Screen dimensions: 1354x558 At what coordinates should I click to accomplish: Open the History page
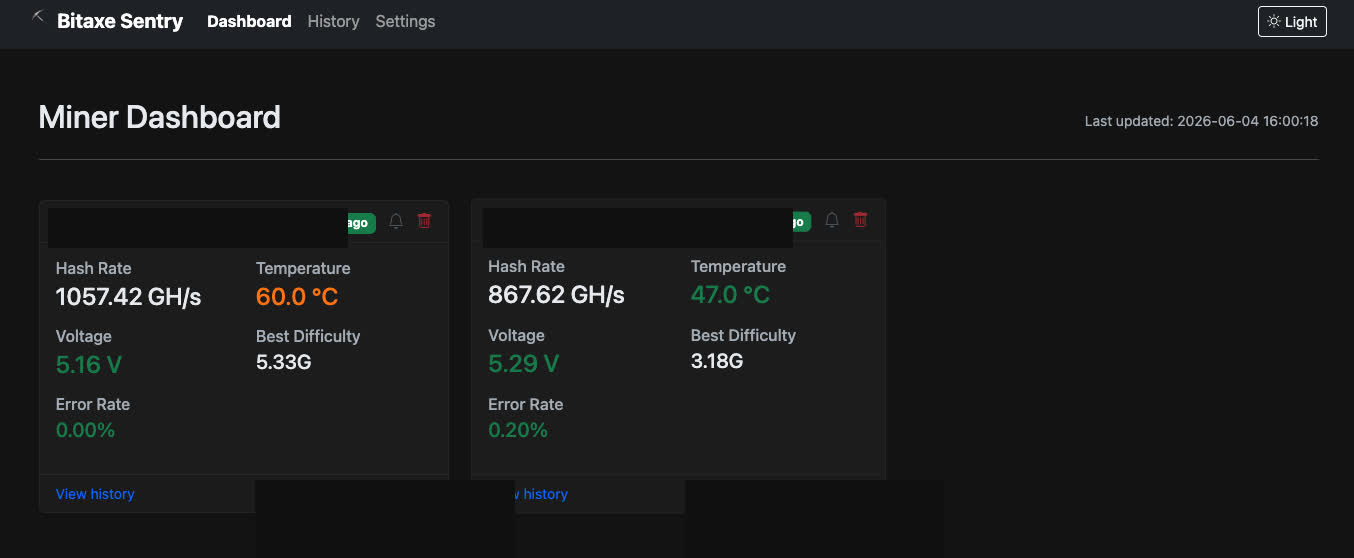[x=333, y=21]
